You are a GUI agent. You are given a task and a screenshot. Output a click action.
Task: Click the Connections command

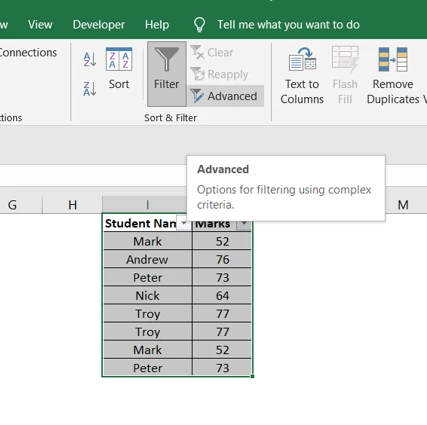28,52
